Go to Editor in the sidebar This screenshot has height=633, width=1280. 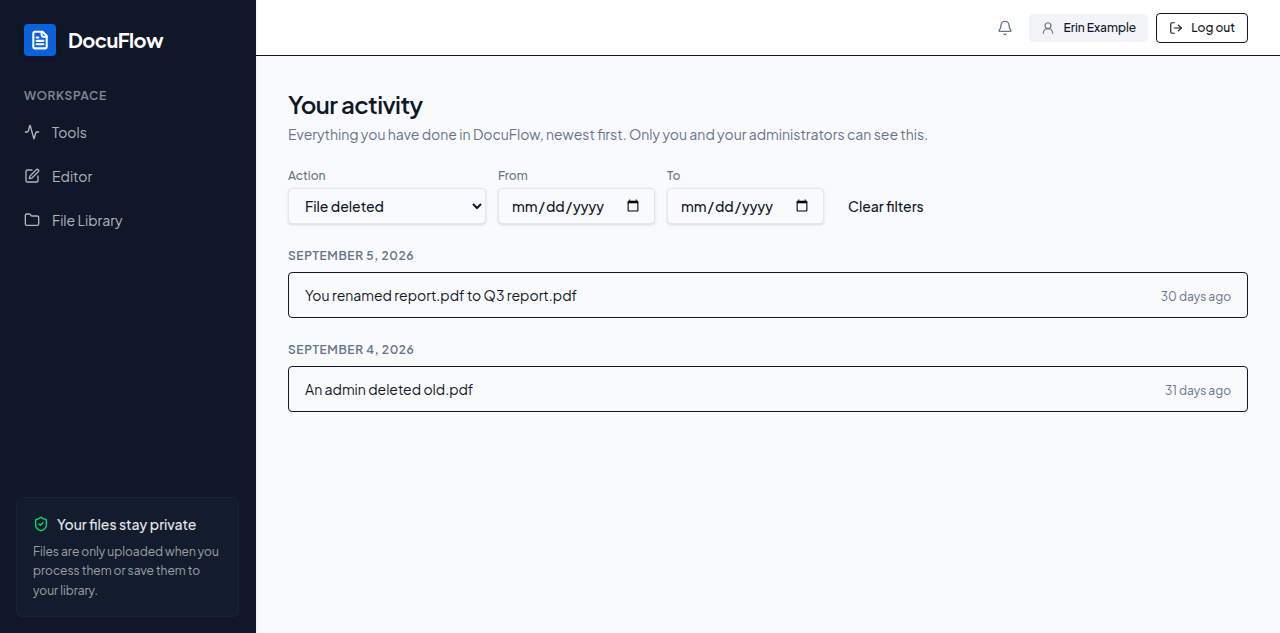(128, 176)
